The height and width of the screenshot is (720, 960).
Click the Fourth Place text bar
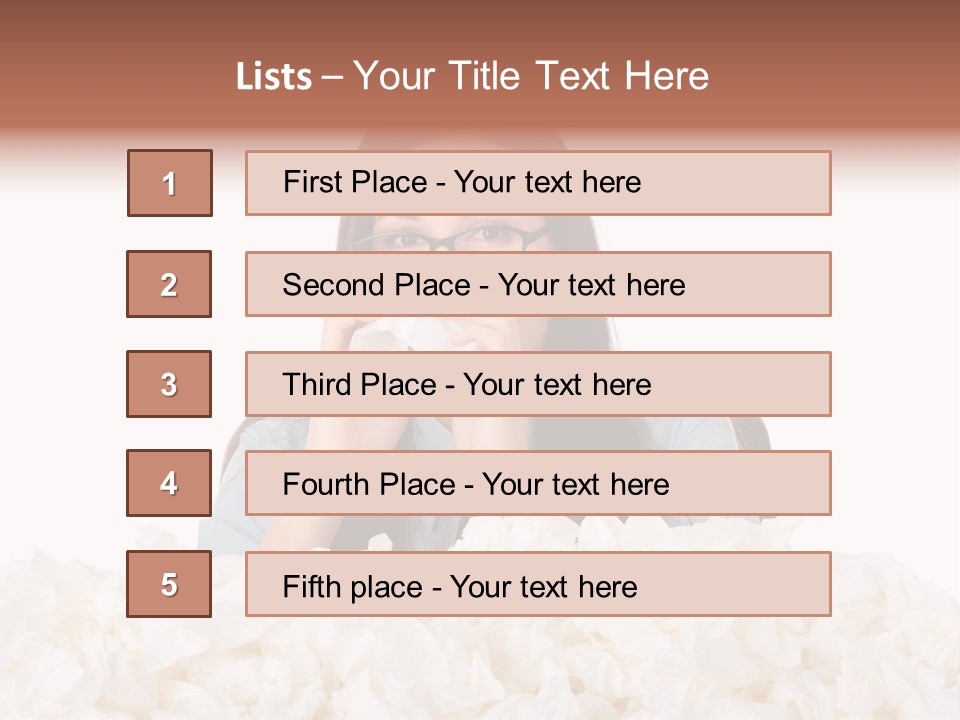[x=538, y=483]
